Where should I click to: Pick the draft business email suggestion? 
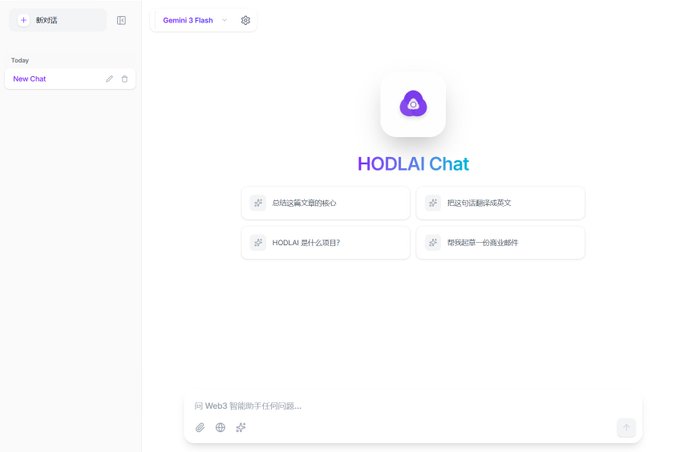click(500, 242)
